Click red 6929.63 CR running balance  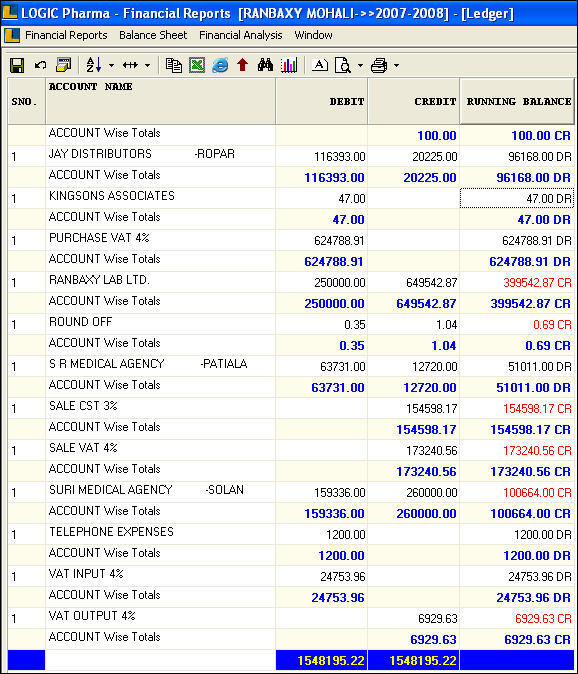pos(543,619)
